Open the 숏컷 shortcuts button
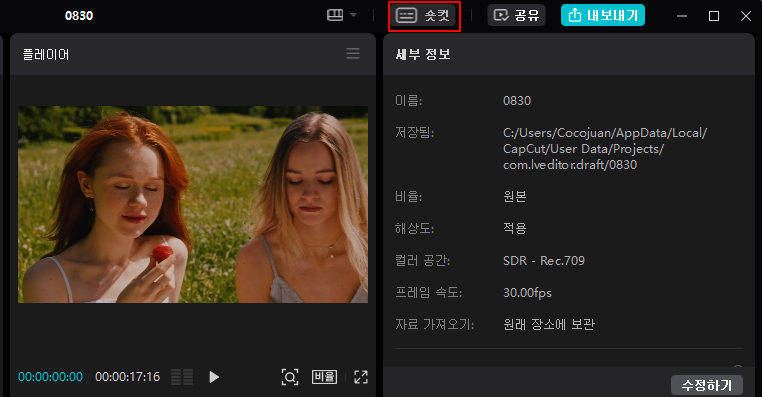Screen dimensions: 762x397 pos(424,16)
